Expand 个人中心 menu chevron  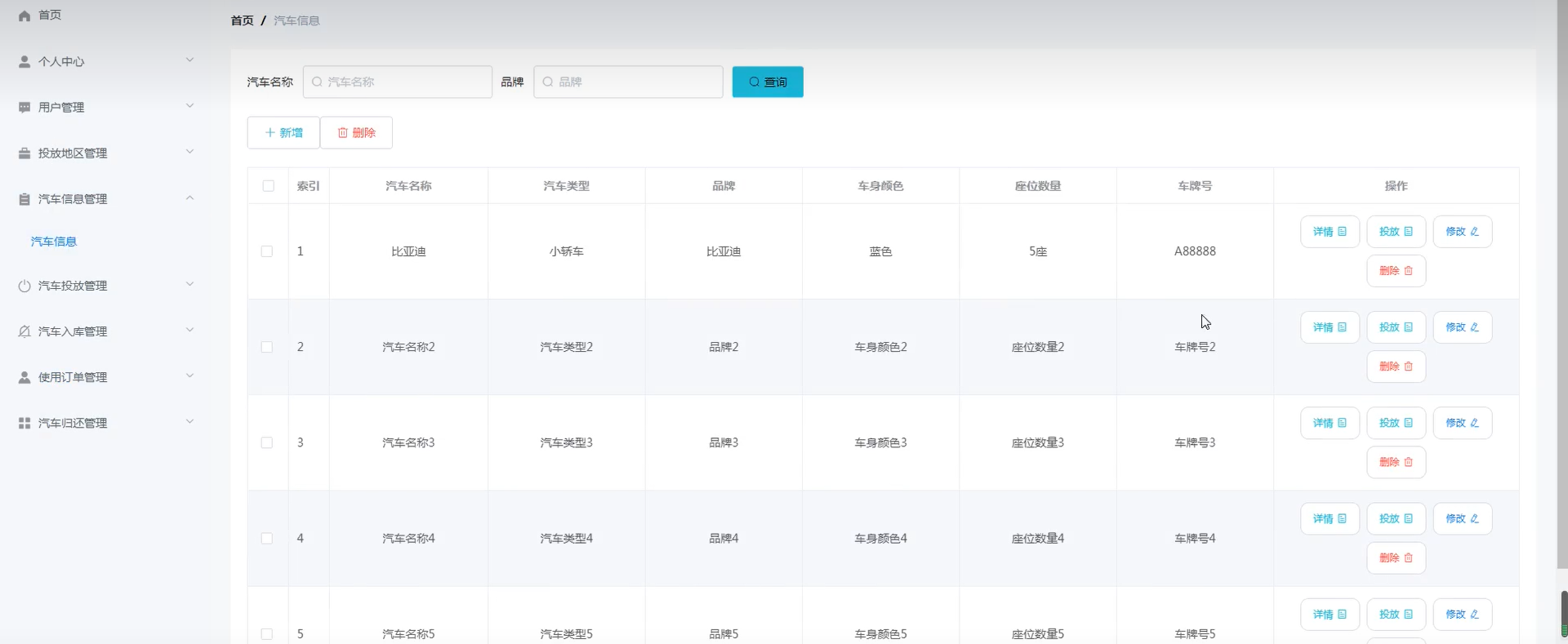(189, 60)
